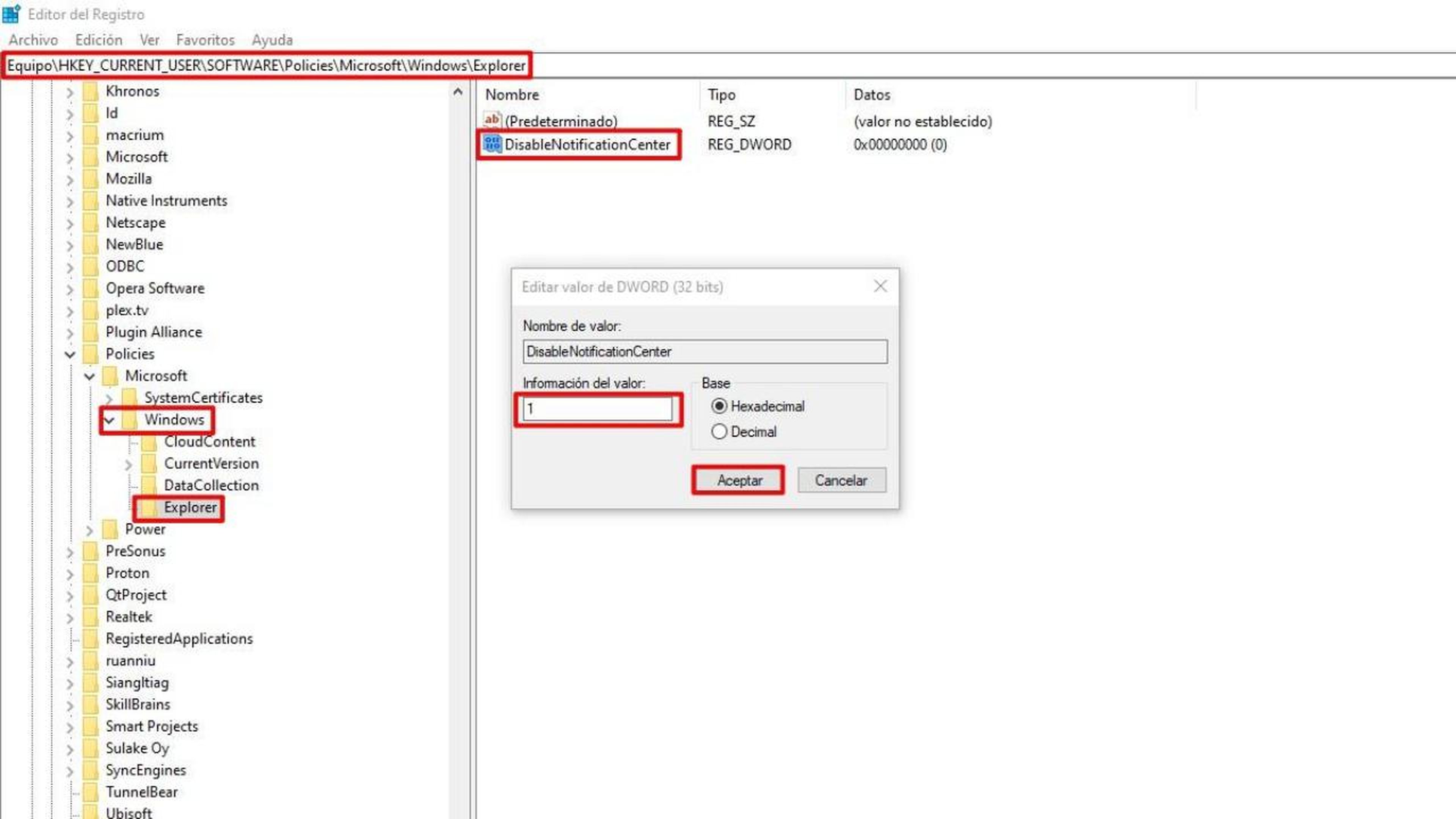Click the Realtek folder icon
The height and width of the screenshot is (819, 1456).
pyautogui.click(x=91, y=617)
